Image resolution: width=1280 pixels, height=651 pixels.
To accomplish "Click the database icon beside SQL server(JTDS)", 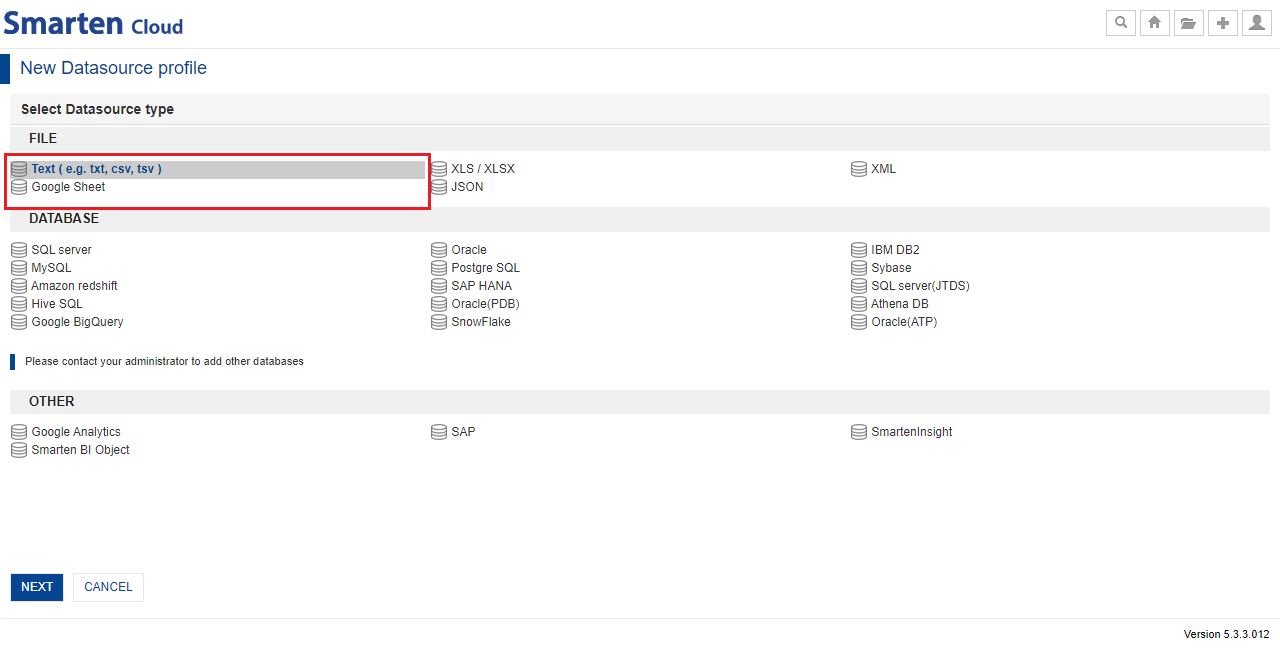I will (x=859, y=286).
